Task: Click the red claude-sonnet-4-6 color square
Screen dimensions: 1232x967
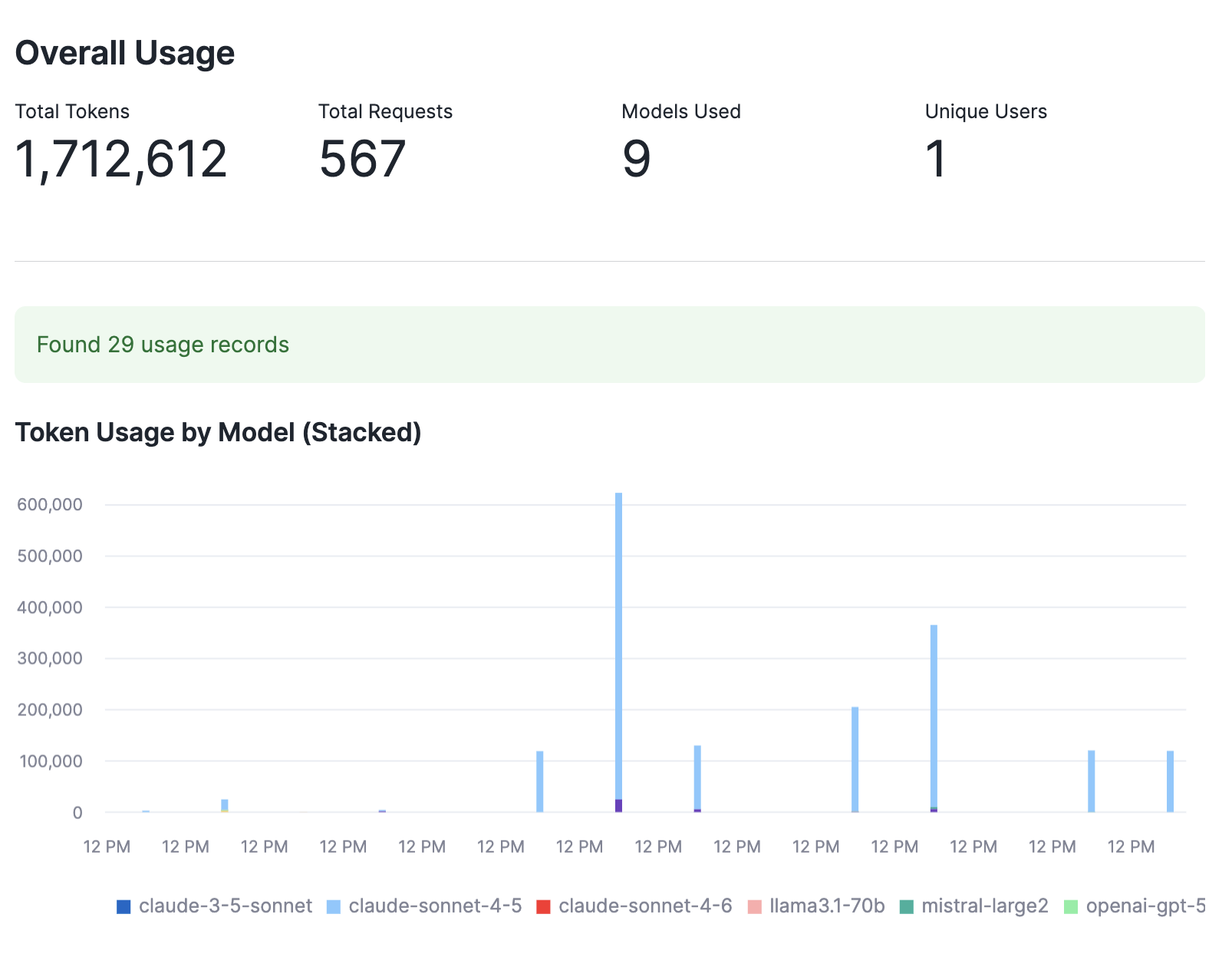Action: point(545,906)
